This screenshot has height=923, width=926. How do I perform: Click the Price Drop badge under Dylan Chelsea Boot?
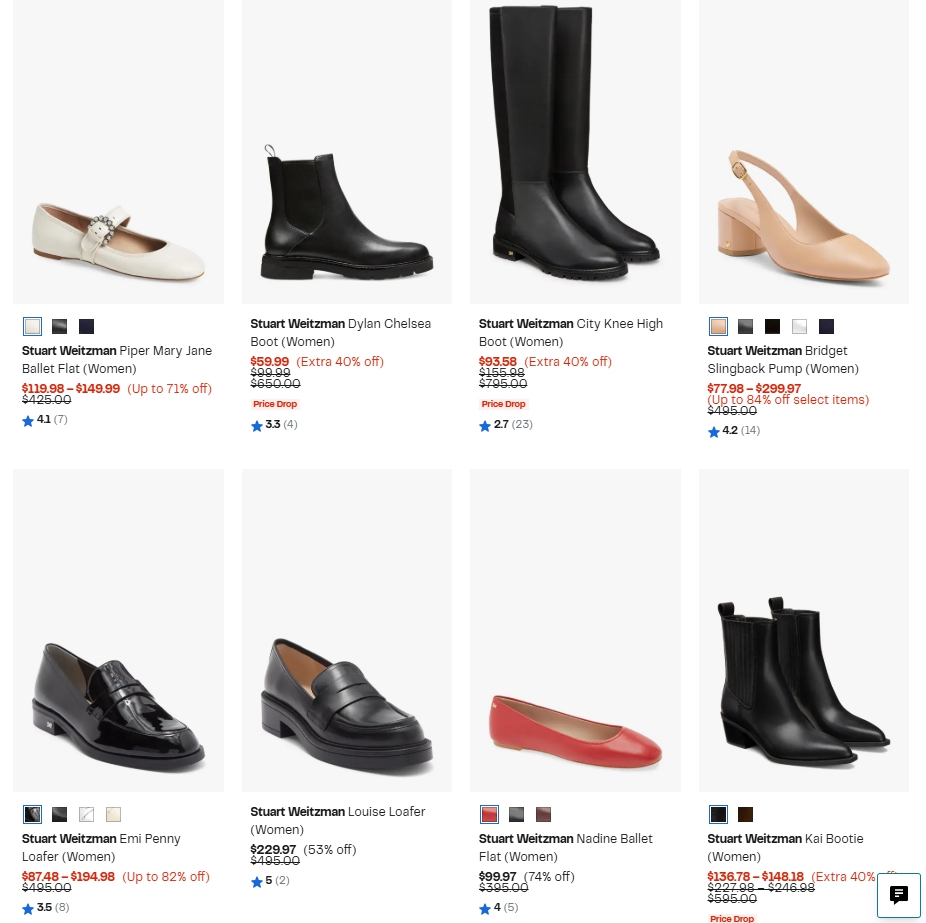pyautogui.click(x=275, y=404)
